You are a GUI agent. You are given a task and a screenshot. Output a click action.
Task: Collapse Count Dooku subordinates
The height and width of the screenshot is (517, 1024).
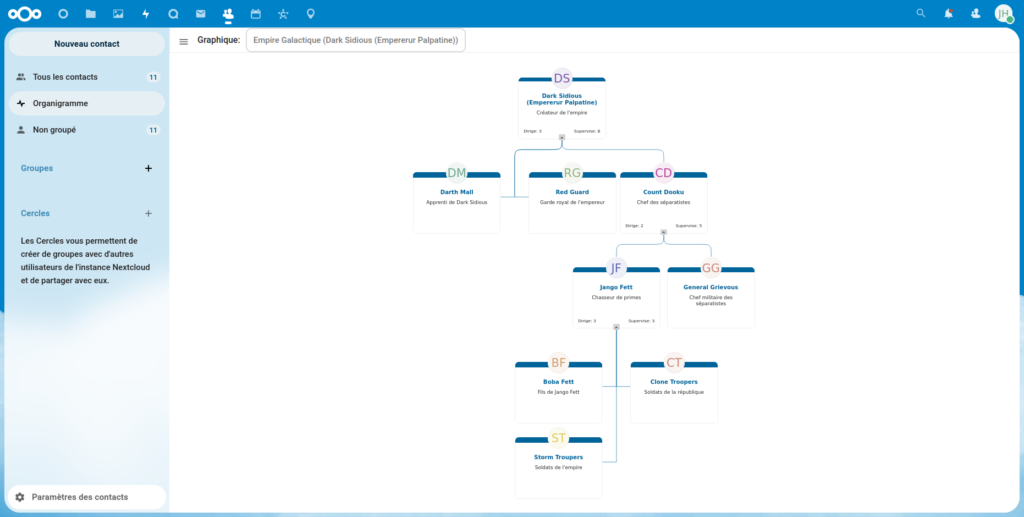pos(664,232)
